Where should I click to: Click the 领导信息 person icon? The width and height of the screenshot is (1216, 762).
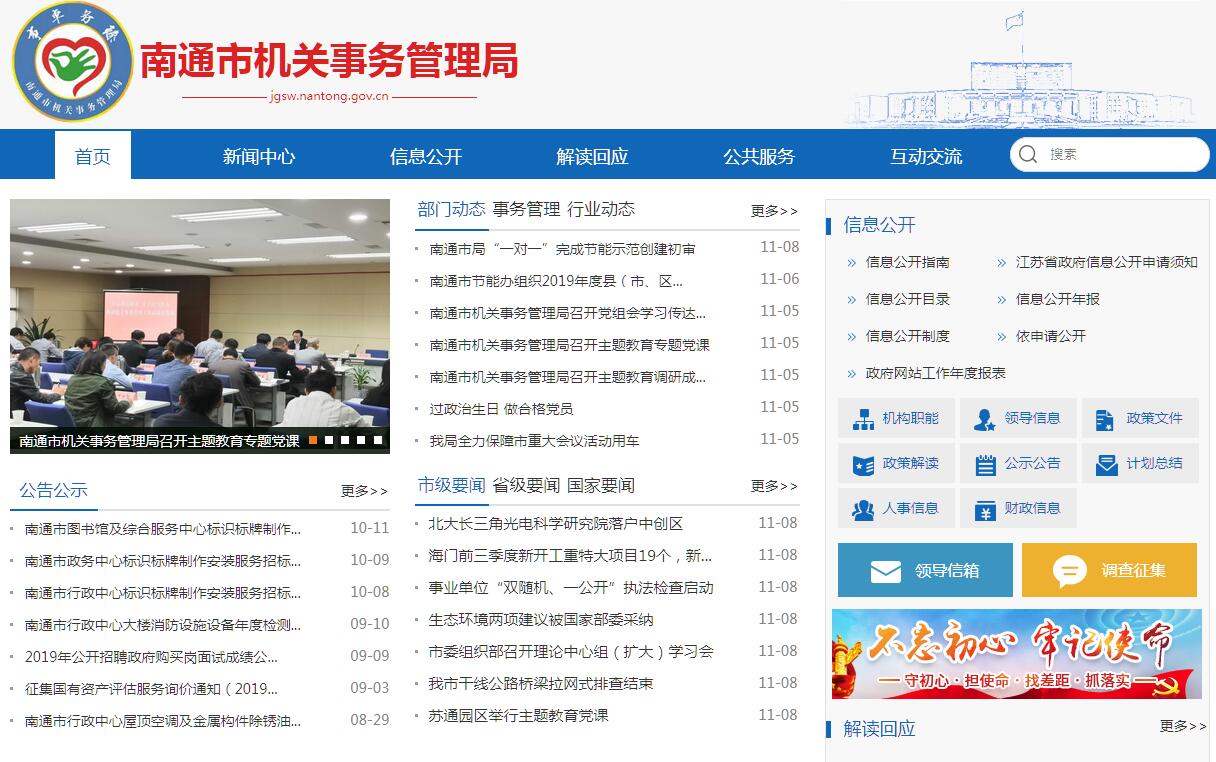point(985,419)
